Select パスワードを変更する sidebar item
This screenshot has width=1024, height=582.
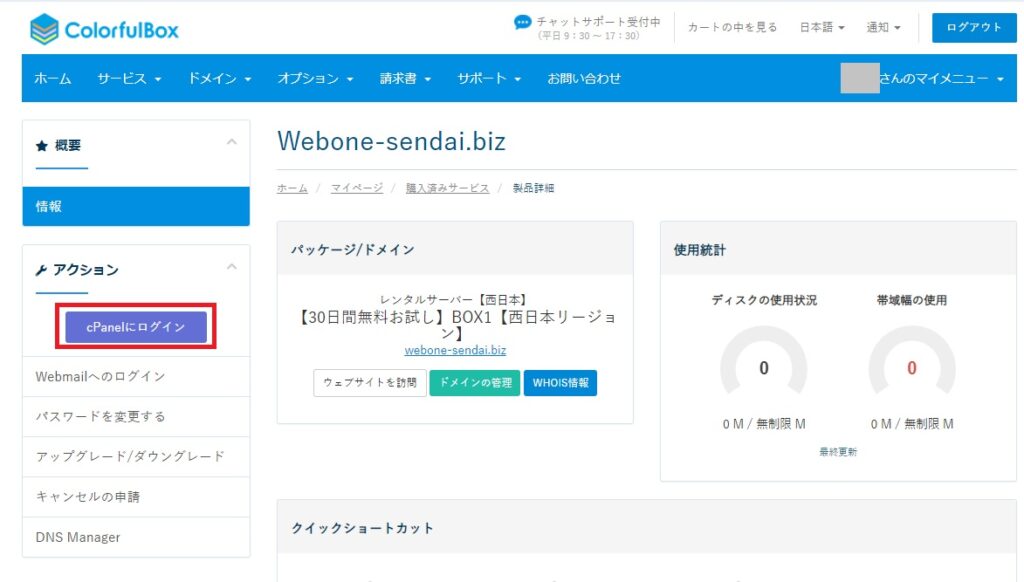(x=136, y=417)
